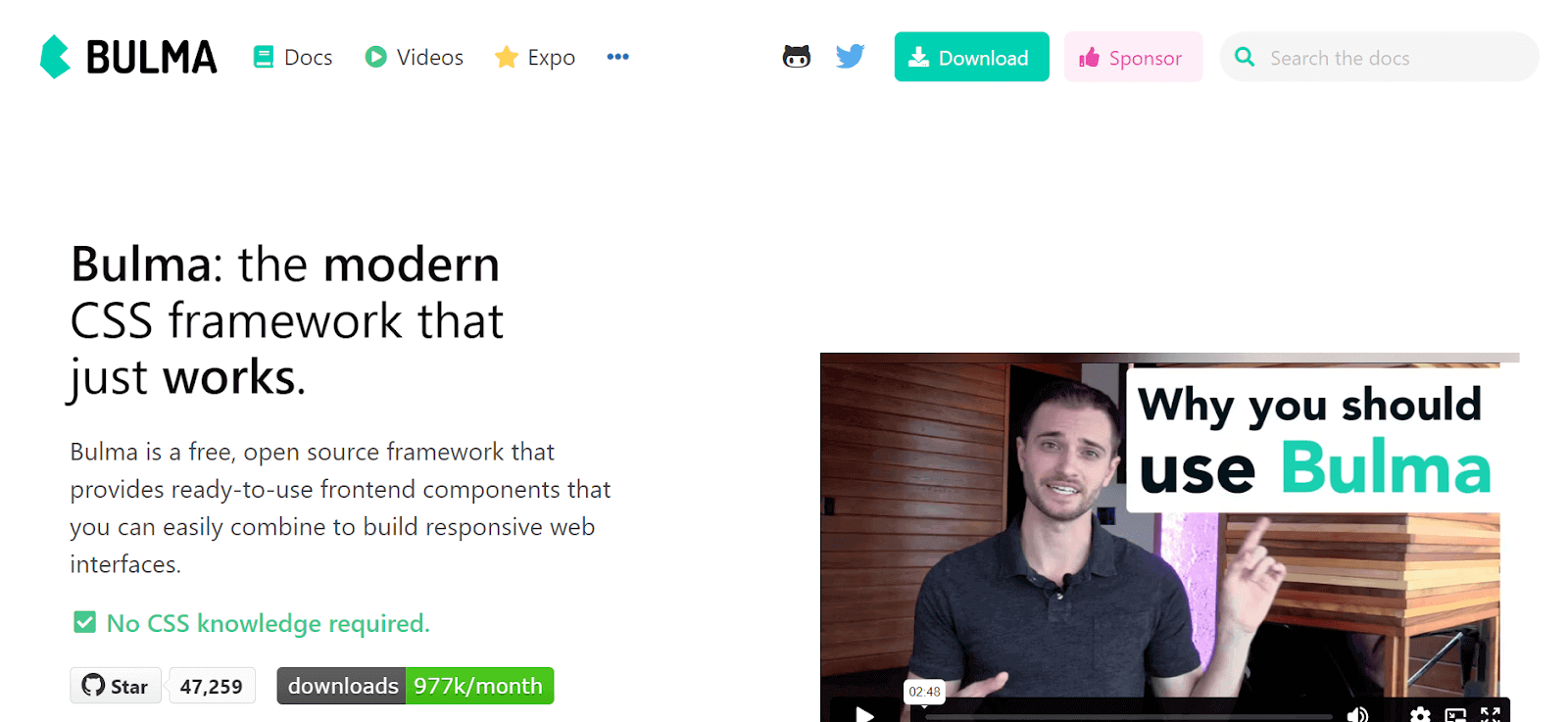The width and height of the screenshot is (1568, 722).
Task: Click the Bulma logo in the navbar
Action: pyautogui.click(x=128, y=57)
